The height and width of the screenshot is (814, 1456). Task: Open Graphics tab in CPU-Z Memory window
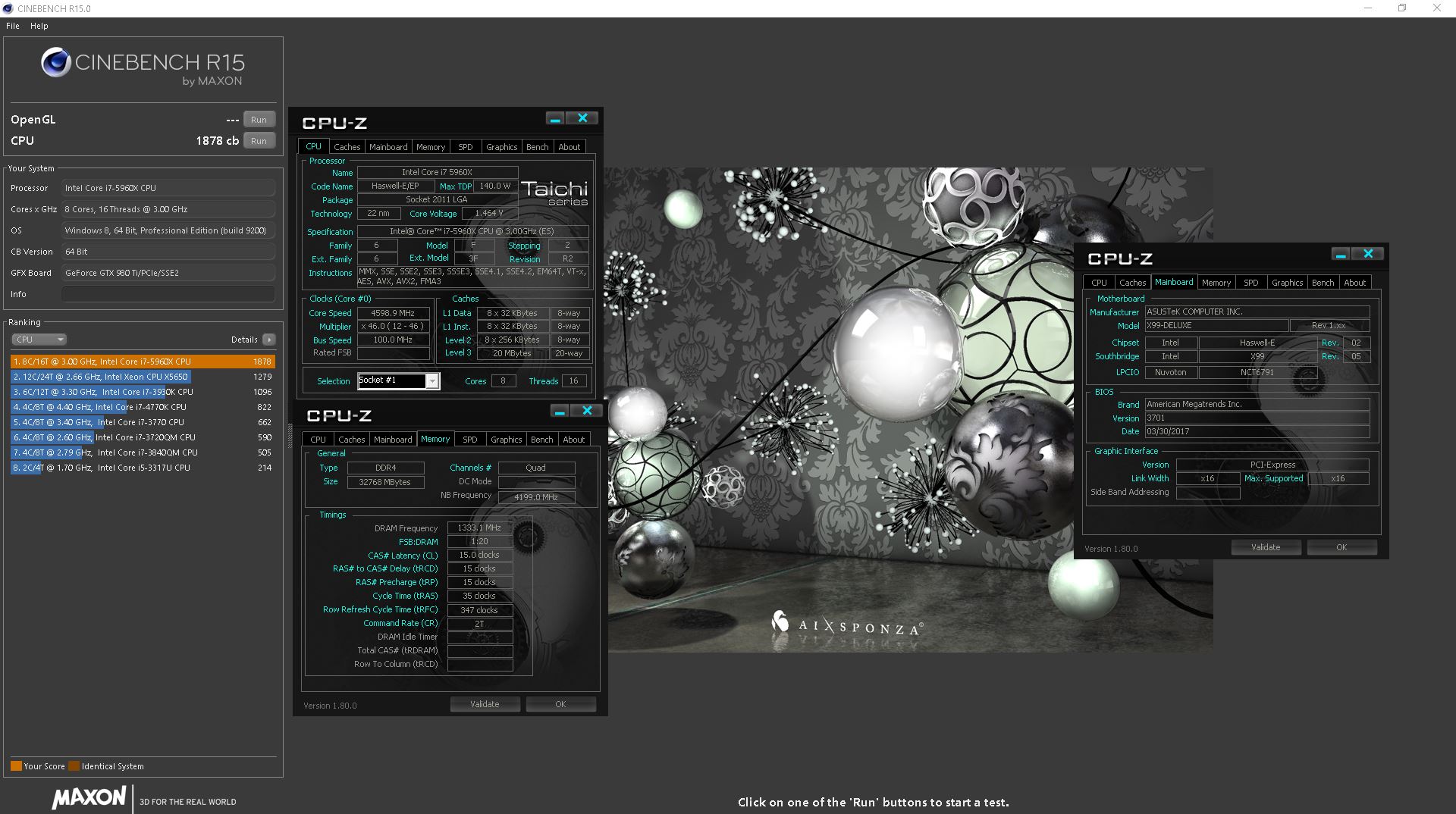507,440
